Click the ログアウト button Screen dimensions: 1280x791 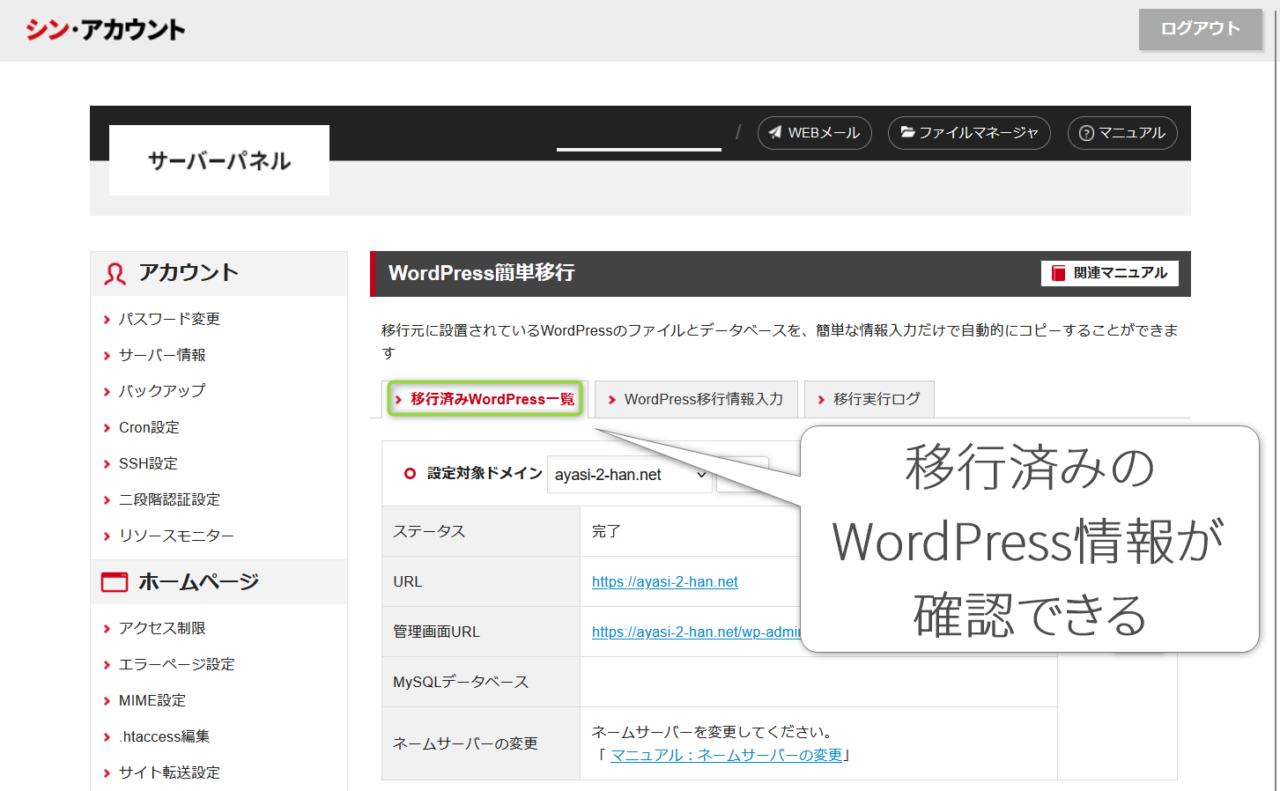[x=1201, y=29]
